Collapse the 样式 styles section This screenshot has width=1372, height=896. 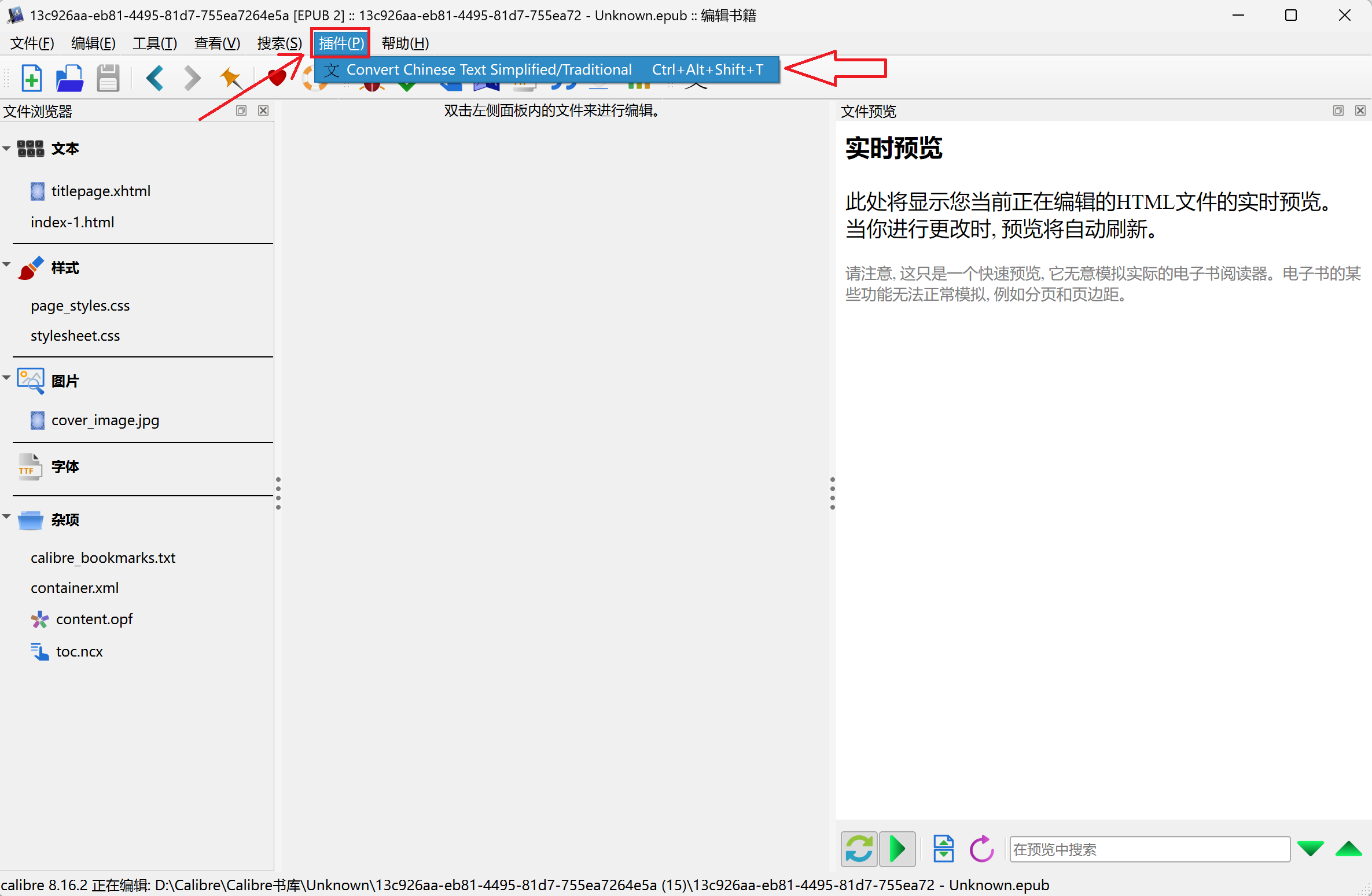click(7, 265)
